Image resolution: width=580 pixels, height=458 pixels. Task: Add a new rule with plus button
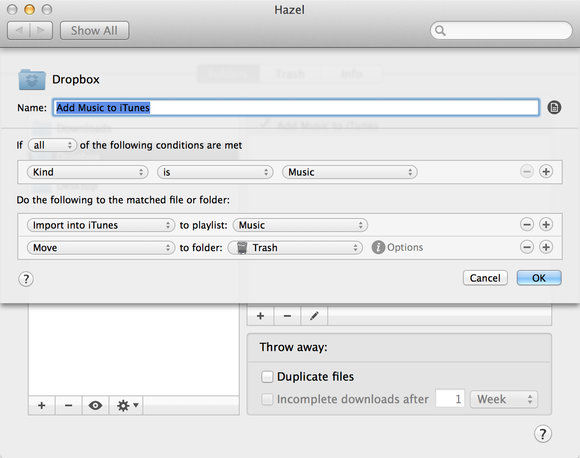[x=260, y=316]
